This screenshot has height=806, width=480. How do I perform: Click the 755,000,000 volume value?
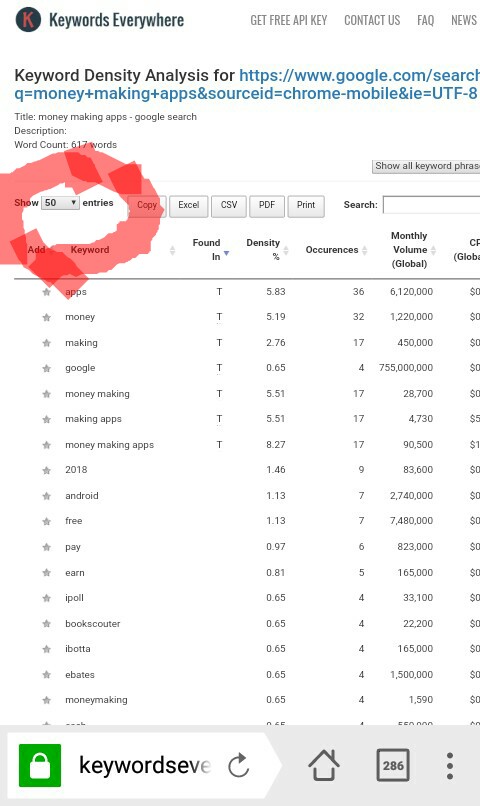(406, 368)
